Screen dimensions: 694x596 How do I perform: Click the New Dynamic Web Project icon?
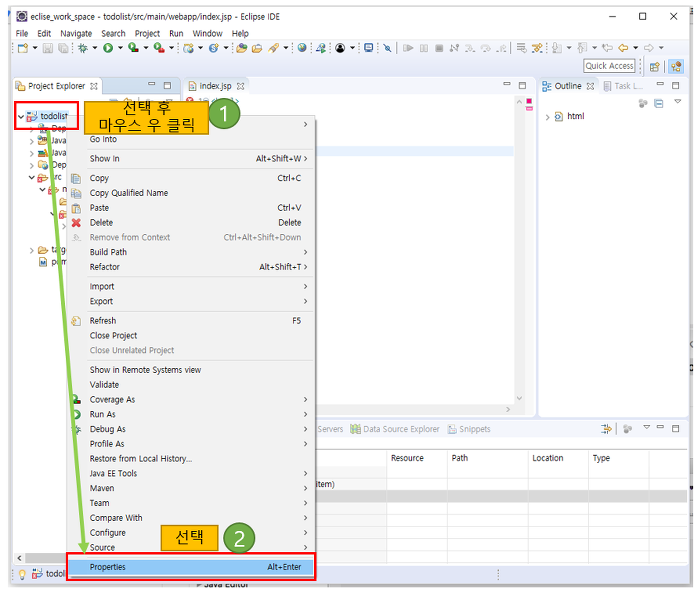[189, 48]
